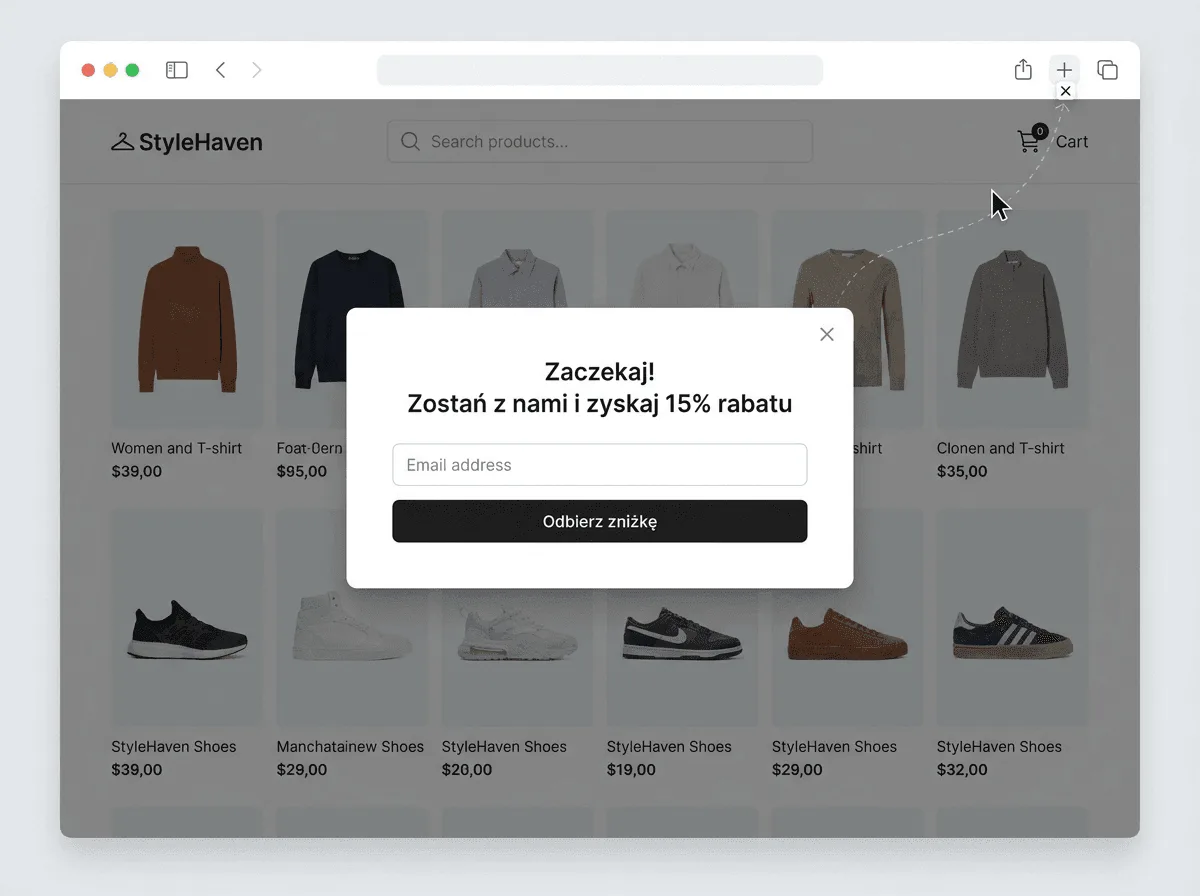This screenshot has width=1200, height=896.
Task: Click the Clonen and T-shirt product title
Action: [1000, 448]
